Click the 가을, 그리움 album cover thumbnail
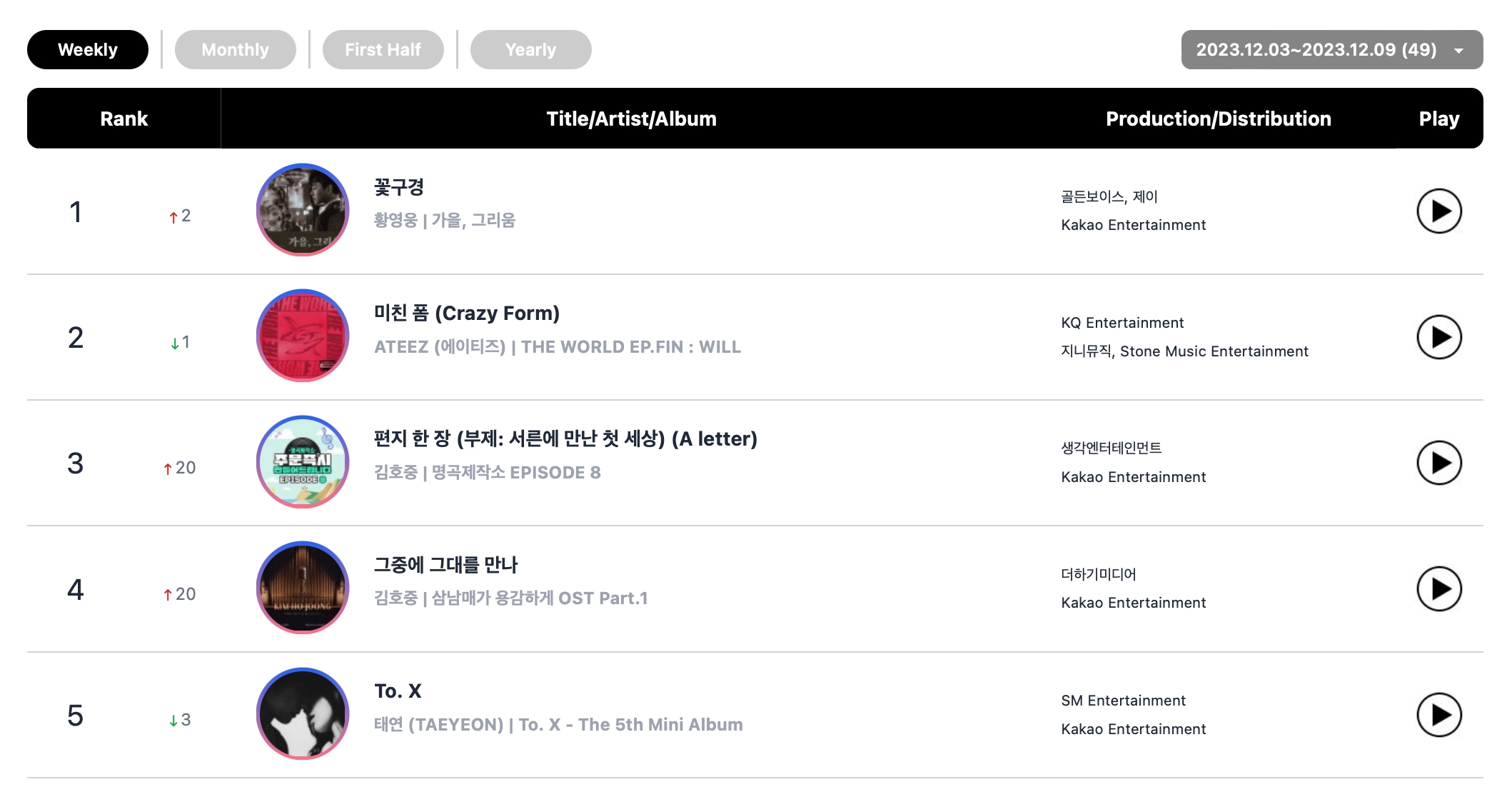 pyautogui.click(x=303, y=210)
